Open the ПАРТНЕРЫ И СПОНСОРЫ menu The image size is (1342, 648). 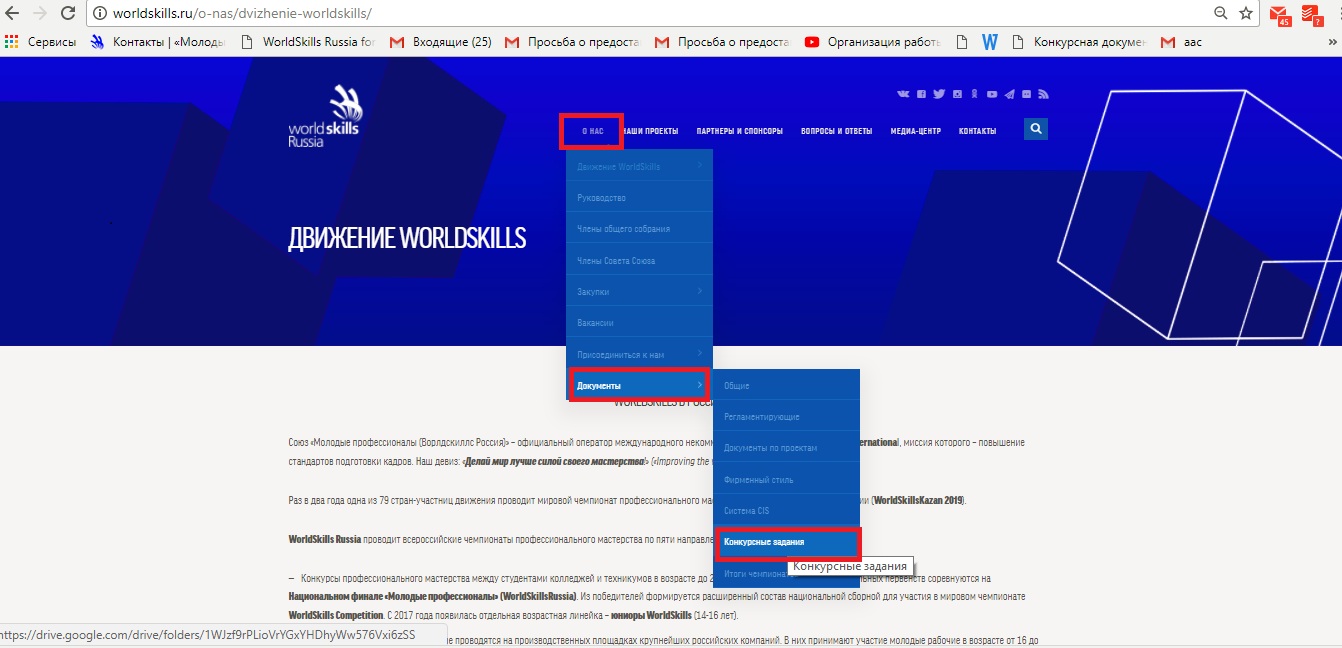pyautogui.click(x=740, y=131)
